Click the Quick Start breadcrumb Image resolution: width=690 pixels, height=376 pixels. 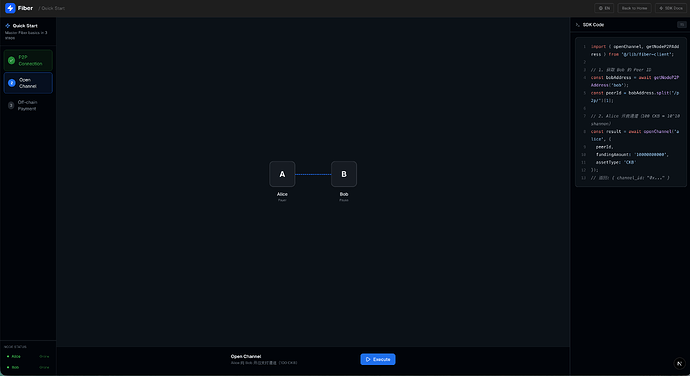click(x=53, y=8)
